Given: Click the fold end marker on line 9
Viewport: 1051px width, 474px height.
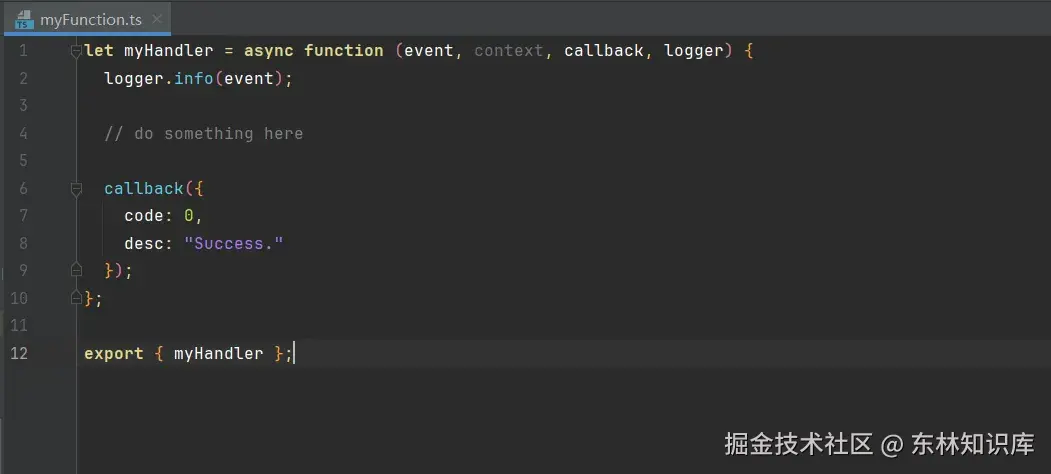Looking at the screenshot, I should tap(76, 270).
